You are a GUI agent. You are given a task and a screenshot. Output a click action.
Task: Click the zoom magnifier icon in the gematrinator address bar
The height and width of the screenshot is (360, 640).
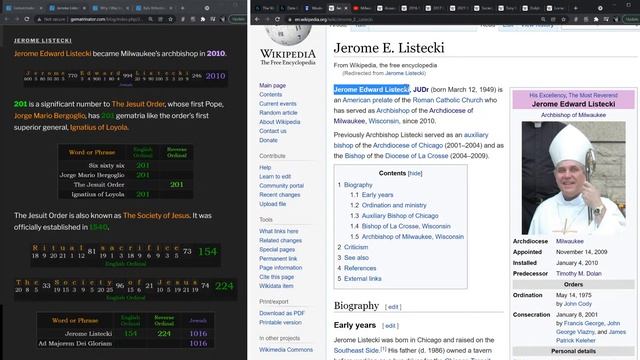tap(151, 19)
